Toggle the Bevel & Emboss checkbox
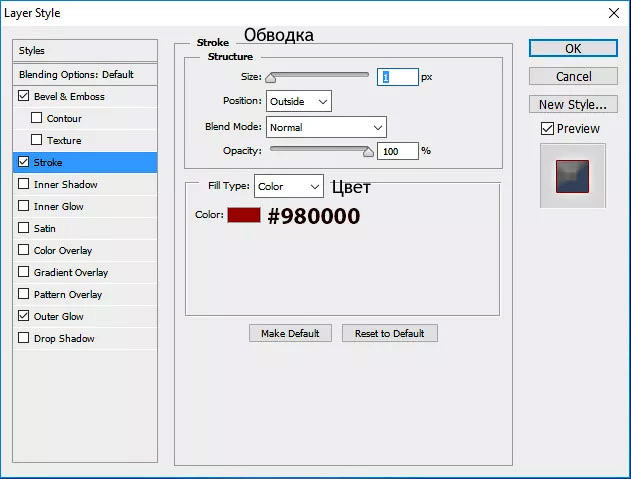Viewport: 631px width, 479px height. point(23,96)
